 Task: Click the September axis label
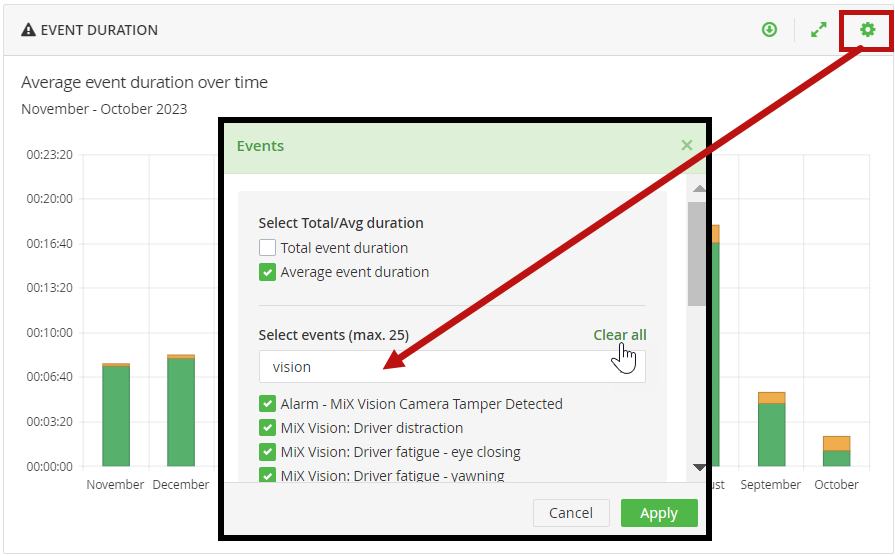pyautogui.click(x=771, y=485)
